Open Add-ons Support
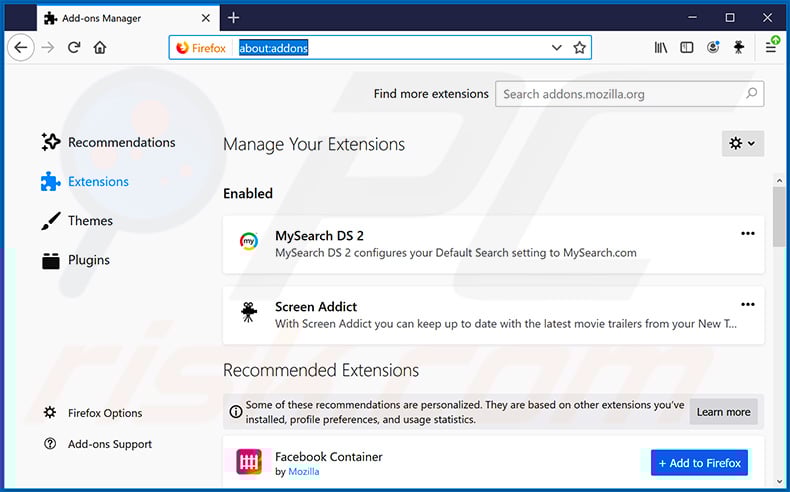790x492 pixels. click(98, 444)
